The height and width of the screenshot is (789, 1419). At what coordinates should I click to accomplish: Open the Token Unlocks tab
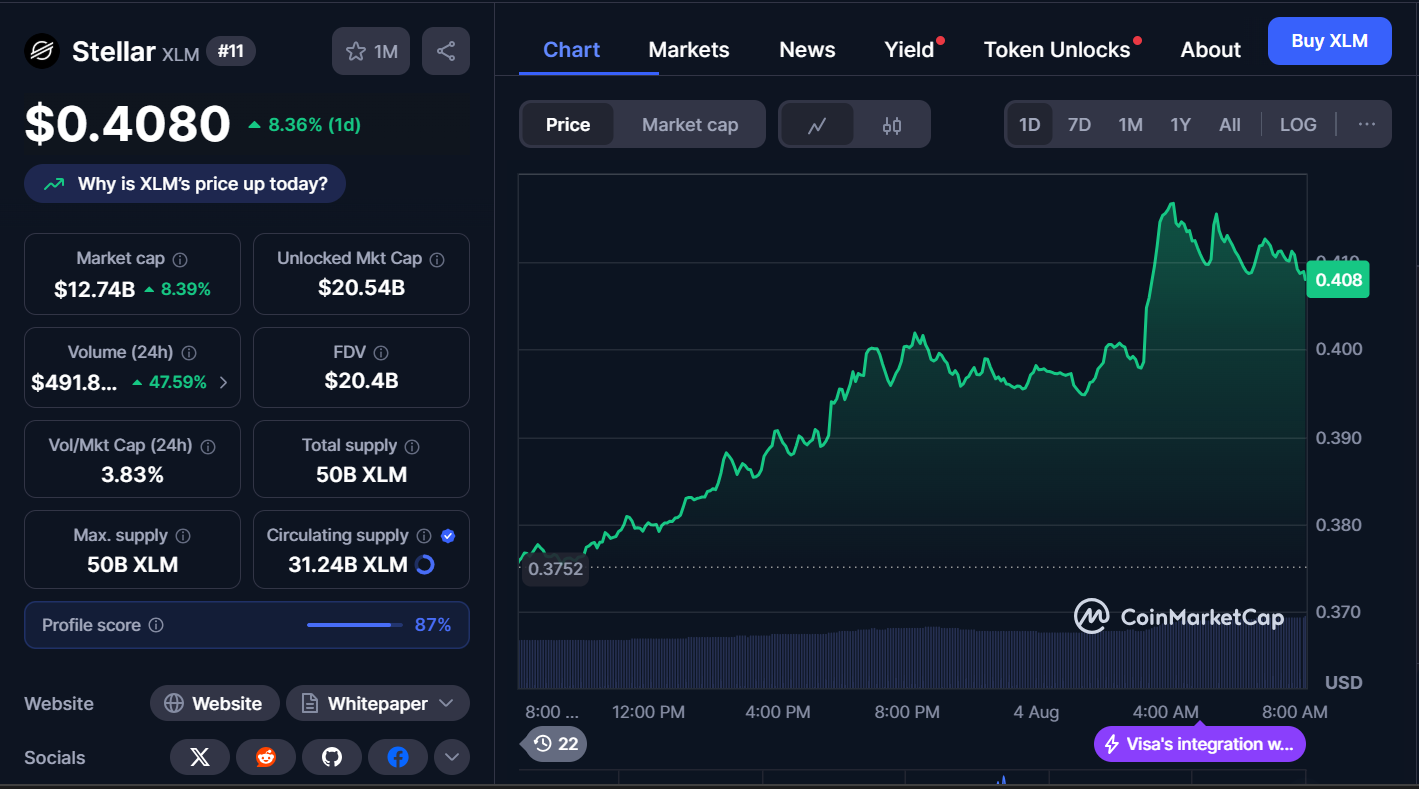(1057, 50)
